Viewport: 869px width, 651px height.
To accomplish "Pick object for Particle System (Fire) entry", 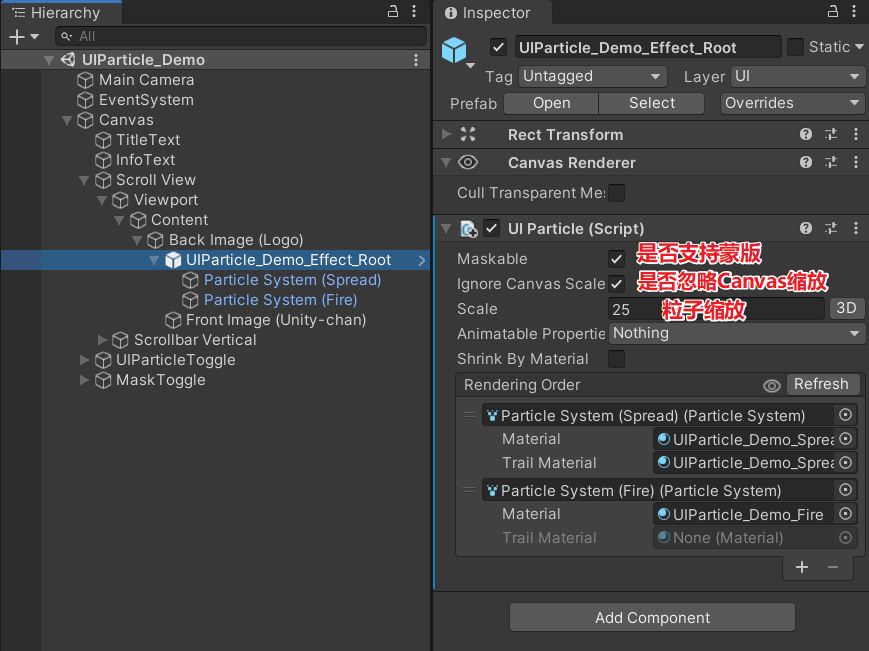I will pyautogui.click(x=845, y=490).
